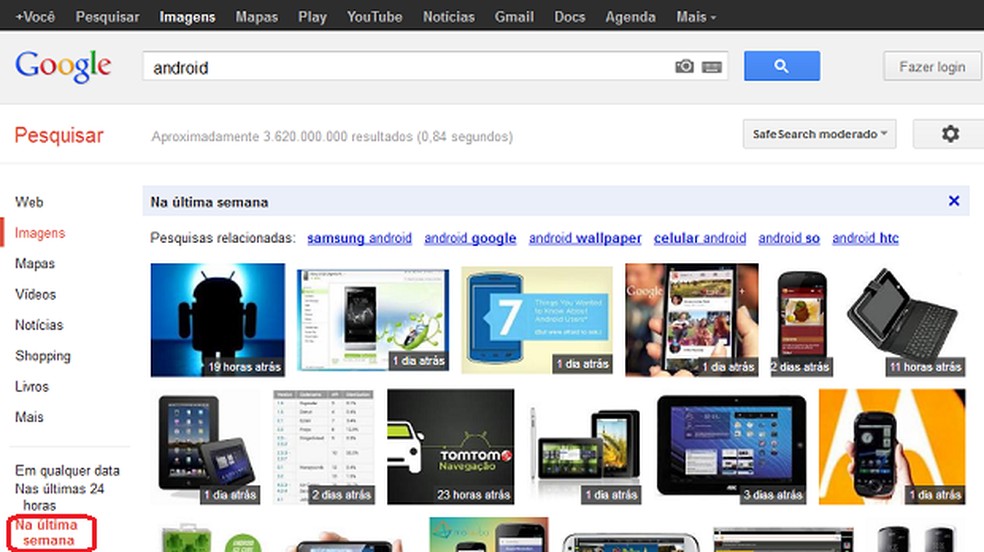Select Mapas in the left sidebar
984x552 pixels.
coord(35,263)
